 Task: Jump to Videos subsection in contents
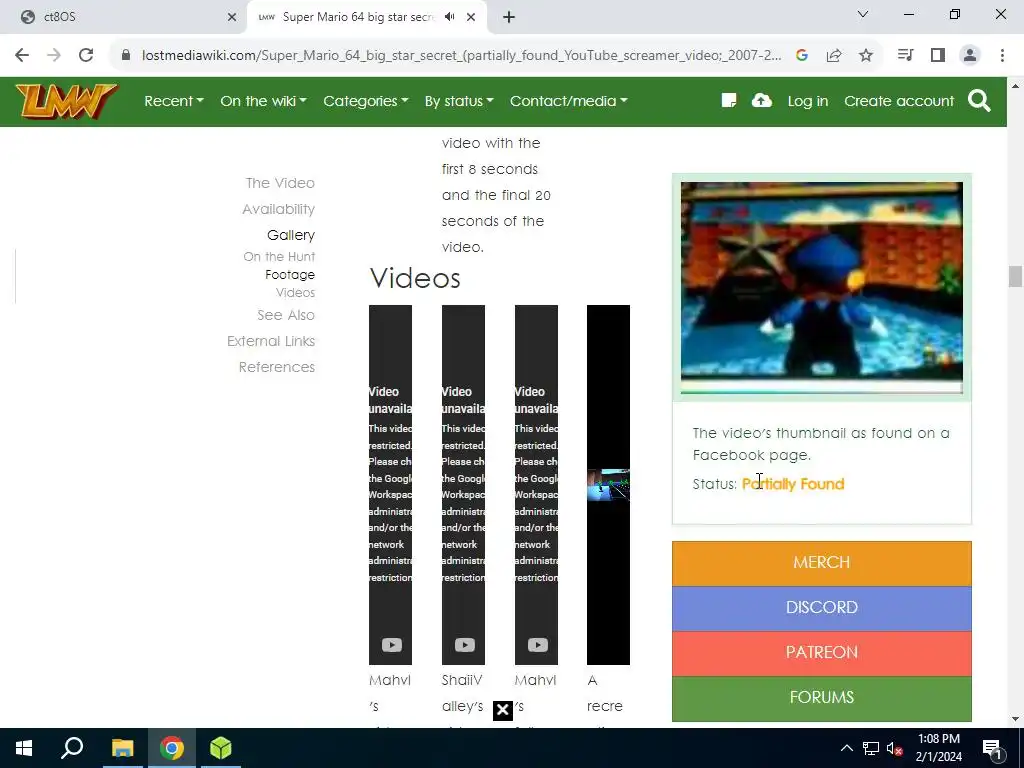tap(295, 293)
